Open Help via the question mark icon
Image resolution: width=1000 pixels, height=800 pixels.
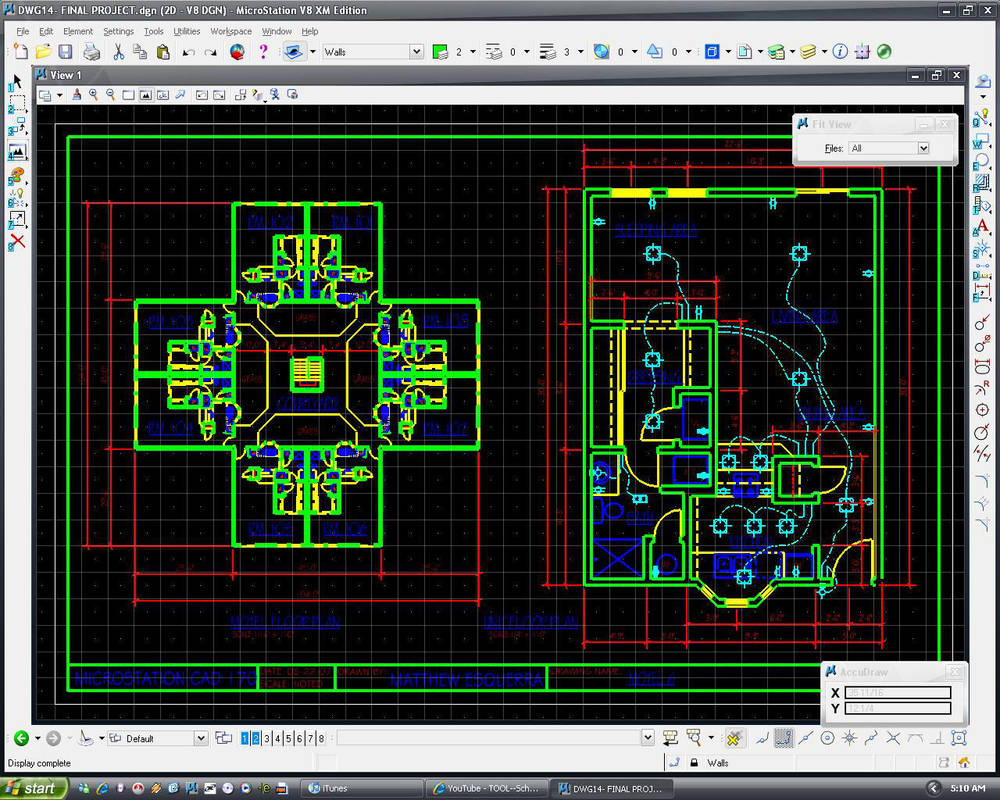coord(263,52)
